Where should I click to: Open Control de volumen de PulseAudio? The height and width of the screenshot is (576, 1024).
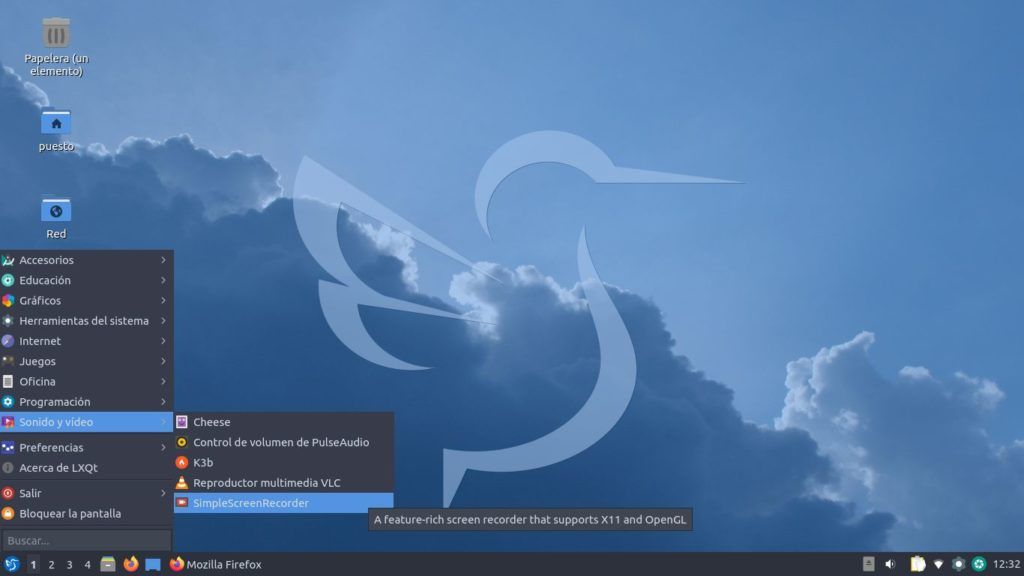point(280,442)
